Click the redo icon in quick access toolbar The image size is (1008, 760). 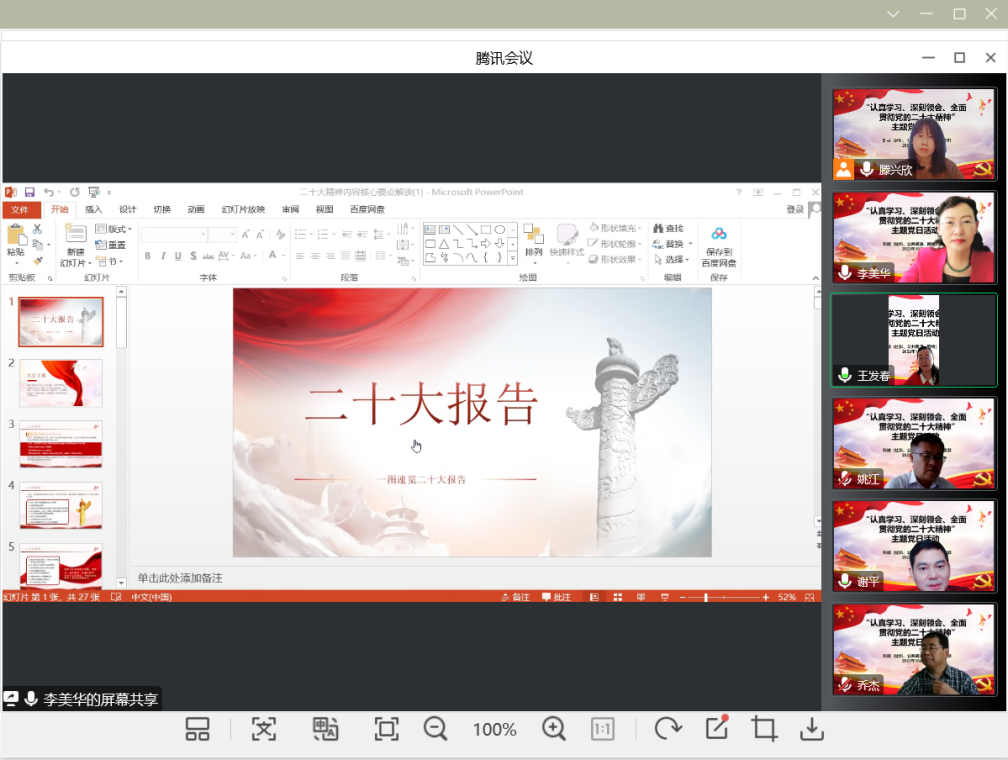click(x=75, y=192)
